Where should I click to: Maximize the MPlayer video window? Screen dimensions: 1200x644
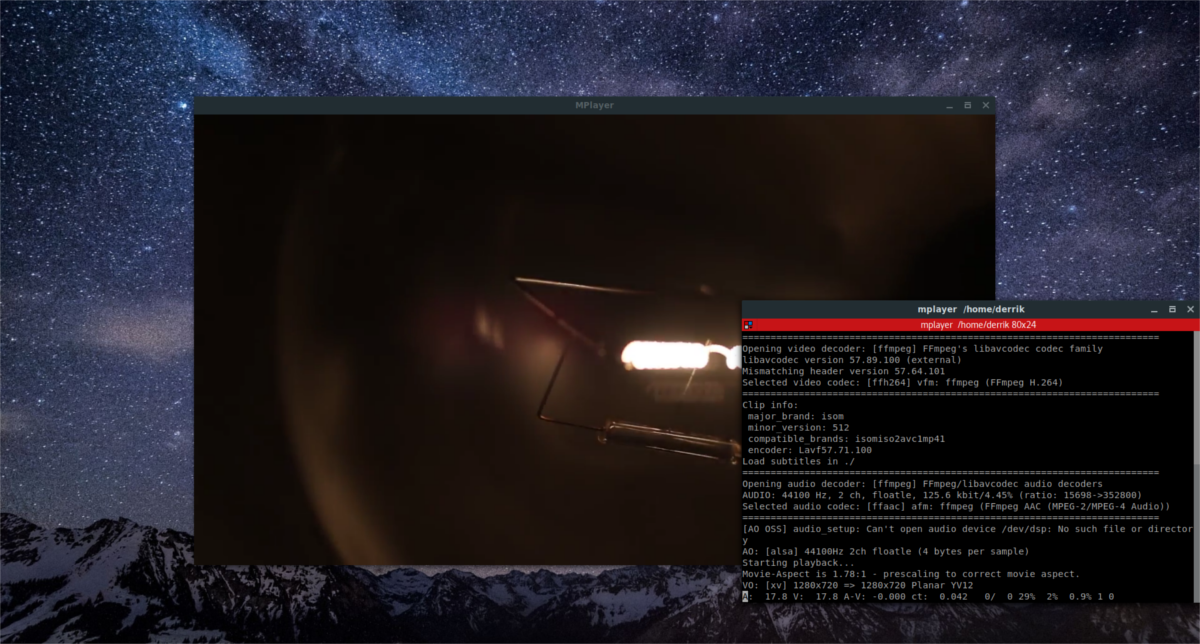point(967,105)
